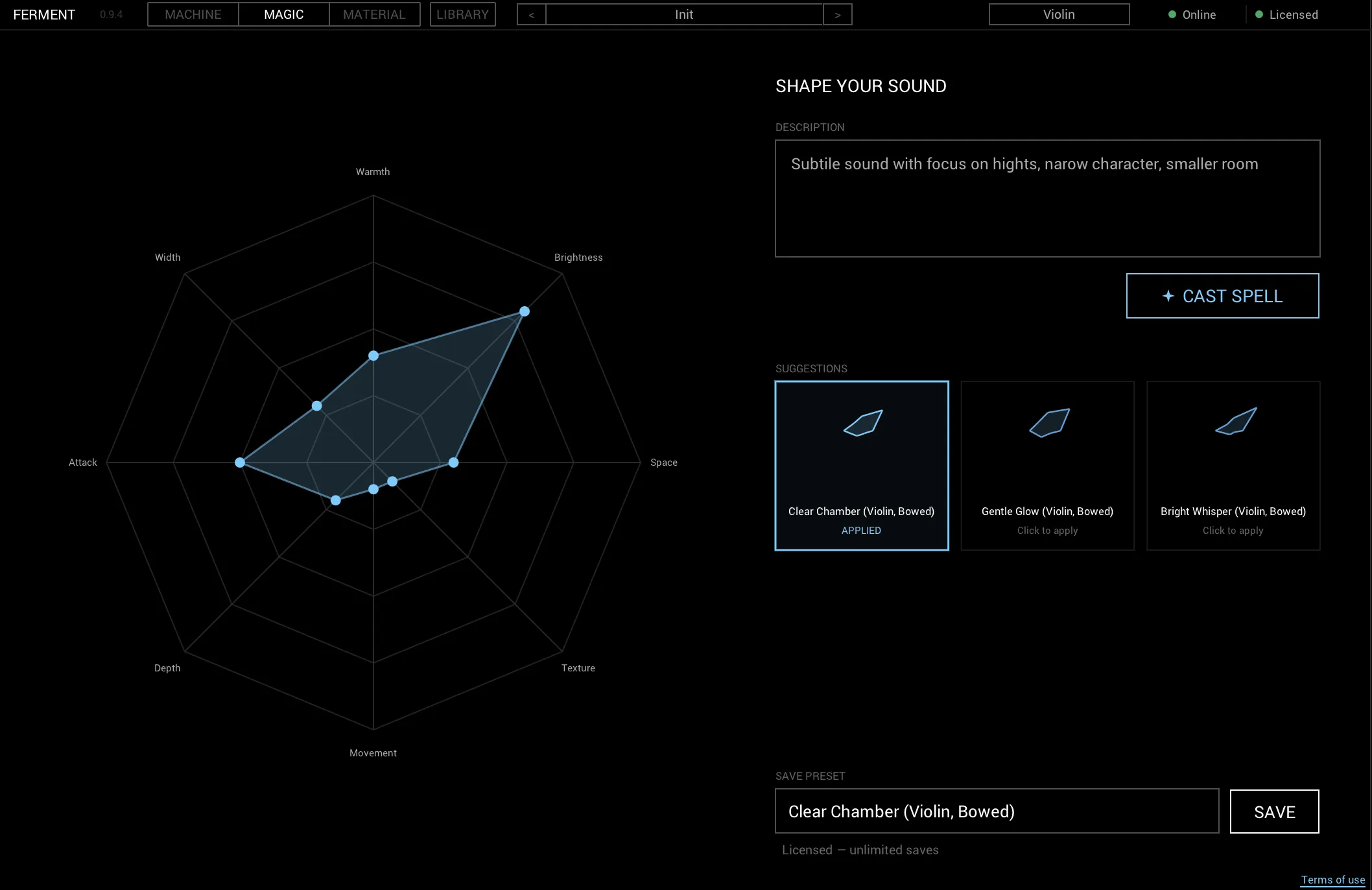Click the green Online status indicator

(1172, 14)
